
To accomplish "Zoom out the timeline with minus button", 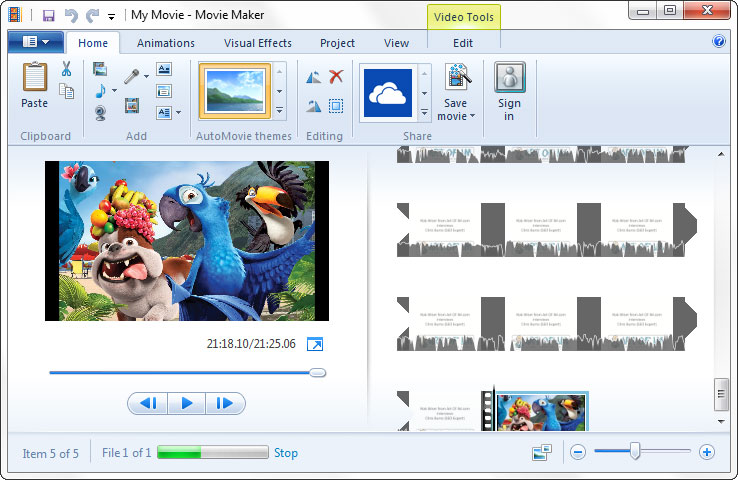I will tap(578, 452).
